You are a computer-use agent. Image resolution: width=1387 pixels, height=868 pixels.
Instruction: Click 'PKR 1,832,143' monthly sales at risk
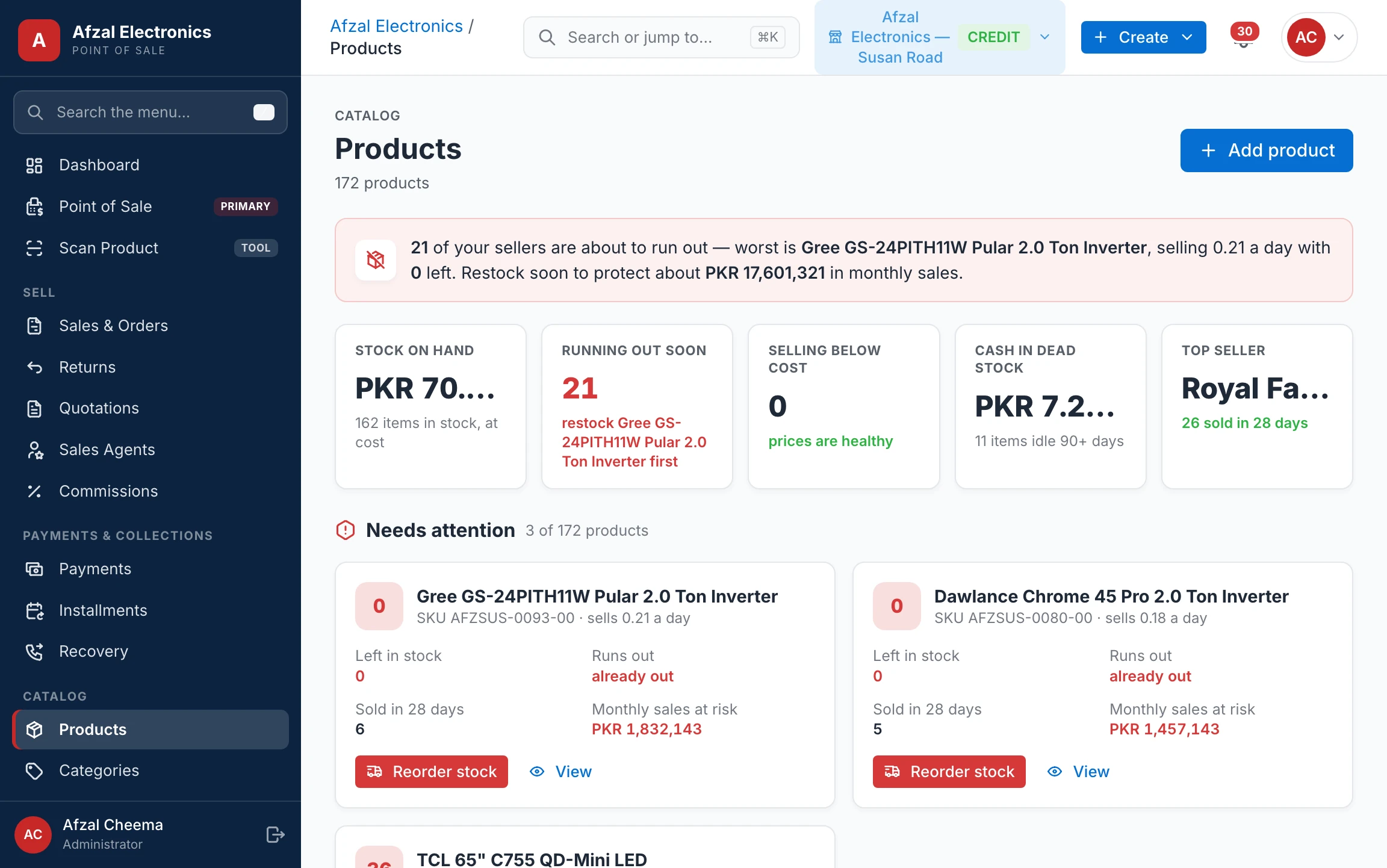(x=647, y=729)
